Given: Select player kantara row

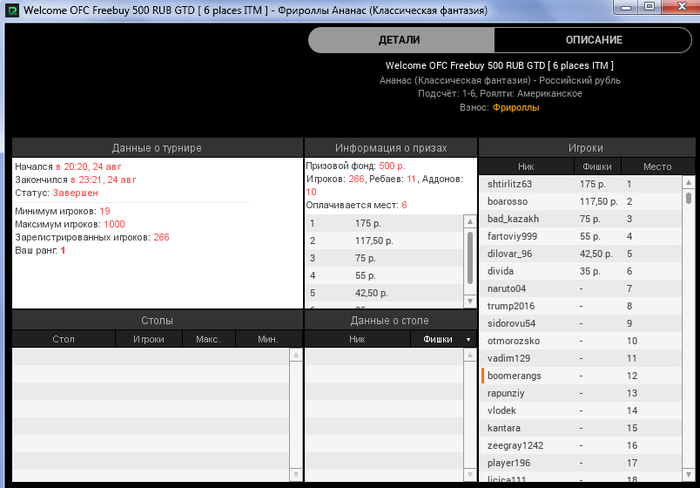Looking at the screenshot, I should [x=581, y=428].
